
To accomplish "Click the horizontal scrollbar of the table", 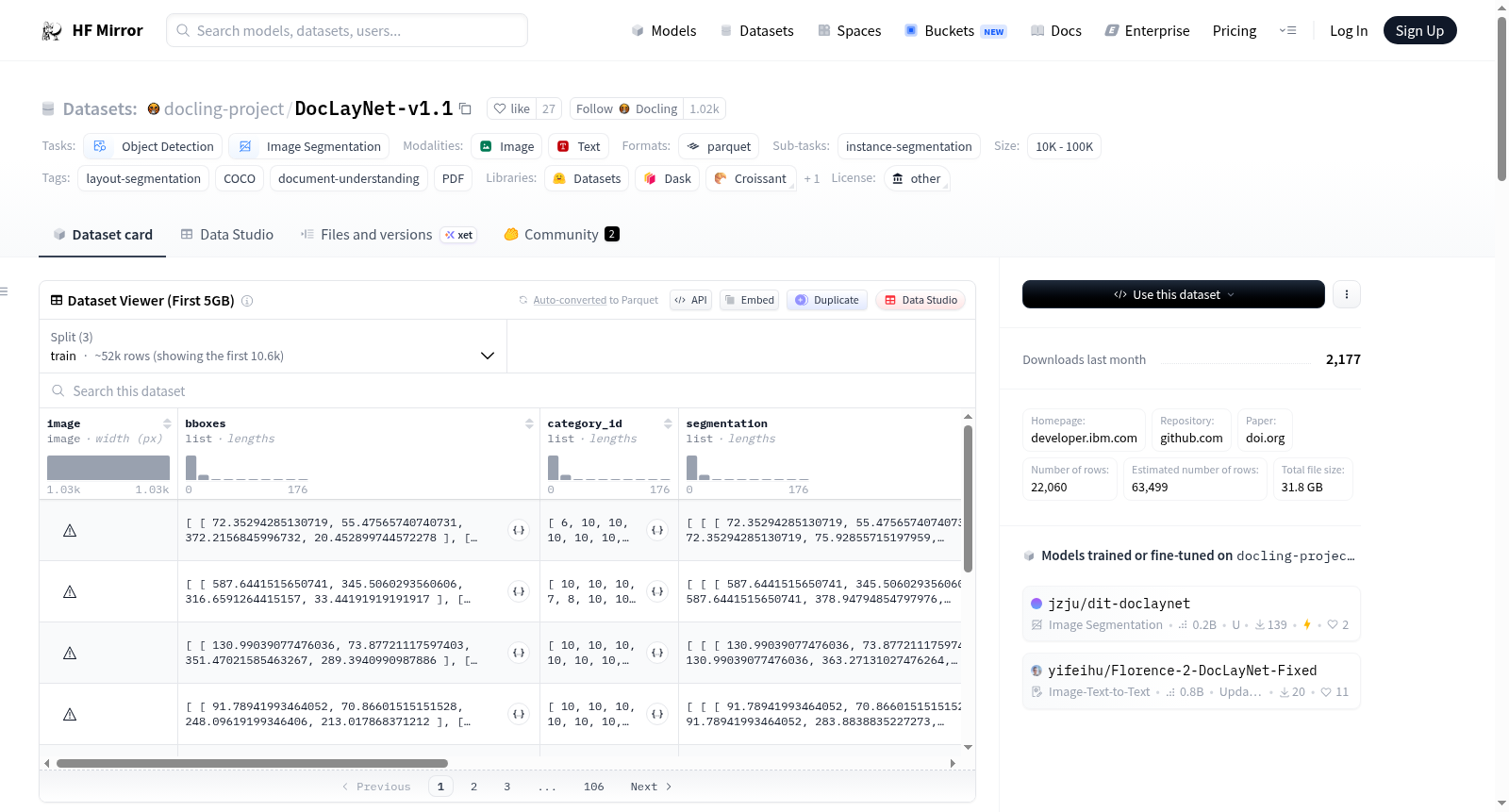I will click(x=252, y=763).
